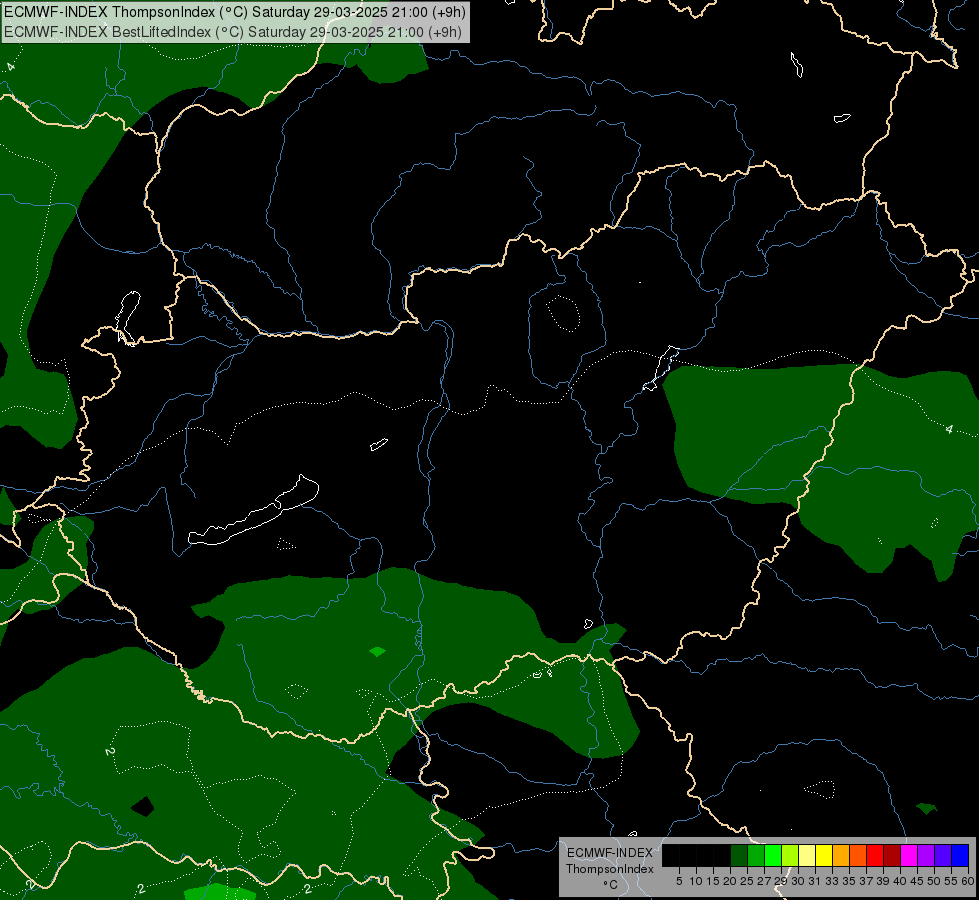Choose the bright green 27–29 legend swatch

[774, 855]
